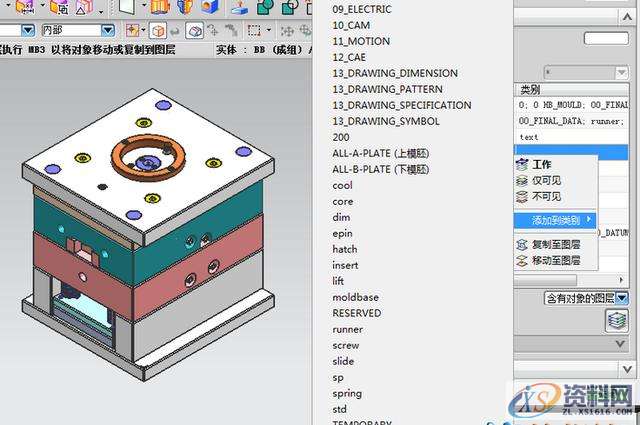Select 工作 (Work) layer option
Viewport: 640px width, 425px height.
pos(541,164)
